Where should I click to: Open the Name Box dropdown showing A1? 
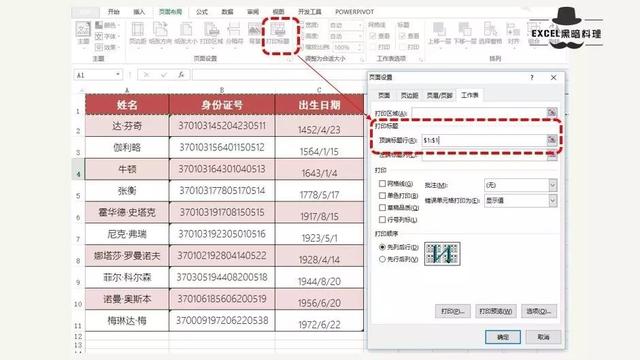coord(118,75)
